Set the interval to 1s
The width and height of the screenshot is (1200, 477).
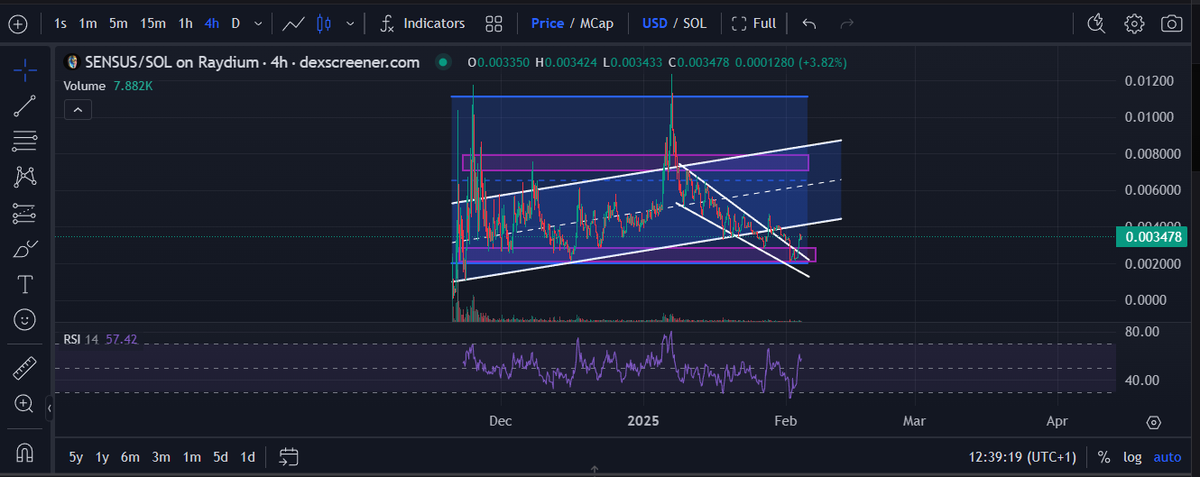pyautogui.click(x=61, y=23)
